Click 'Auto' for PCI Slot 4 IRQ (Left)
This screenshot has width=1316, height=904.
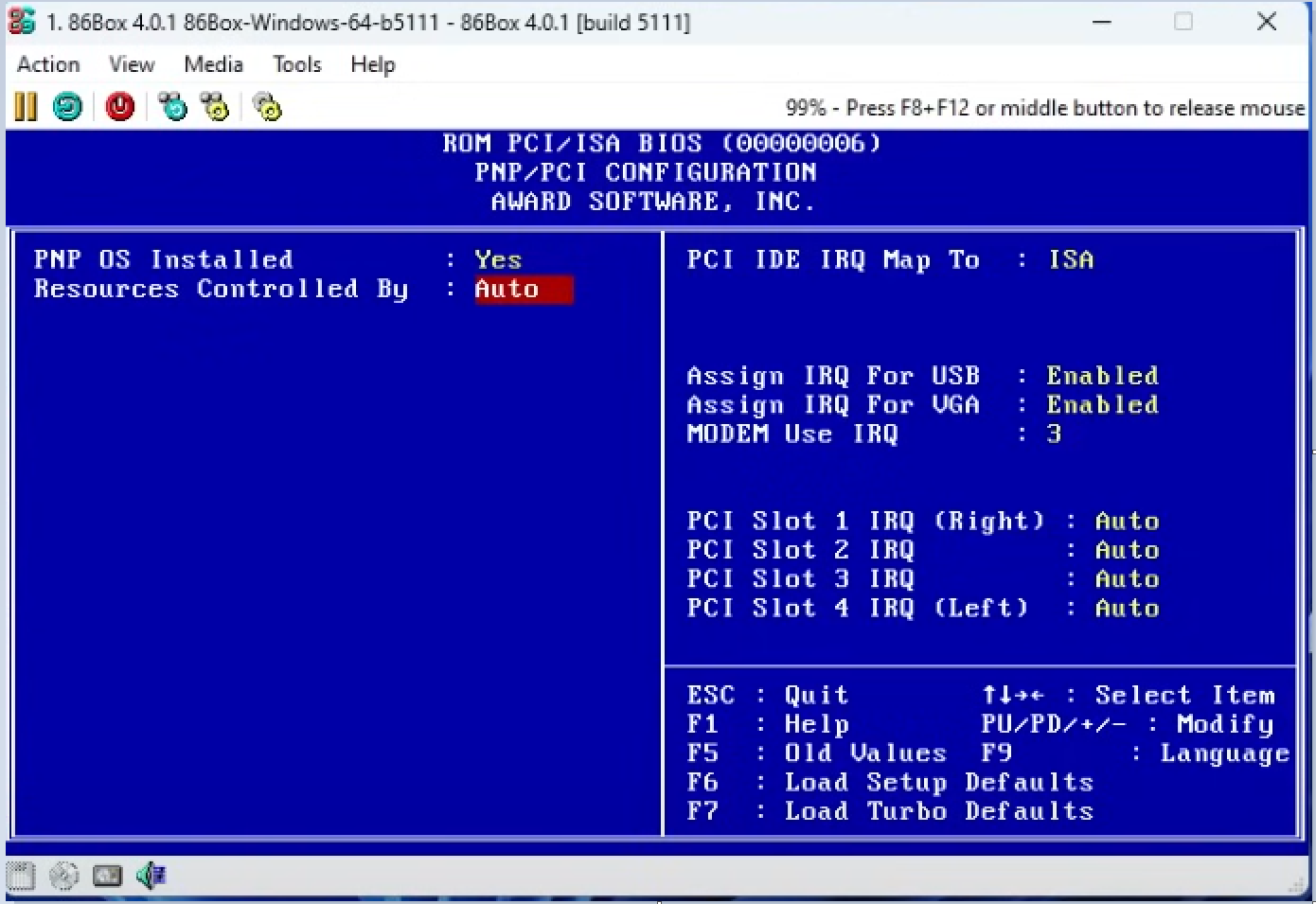coord(1127,608)
